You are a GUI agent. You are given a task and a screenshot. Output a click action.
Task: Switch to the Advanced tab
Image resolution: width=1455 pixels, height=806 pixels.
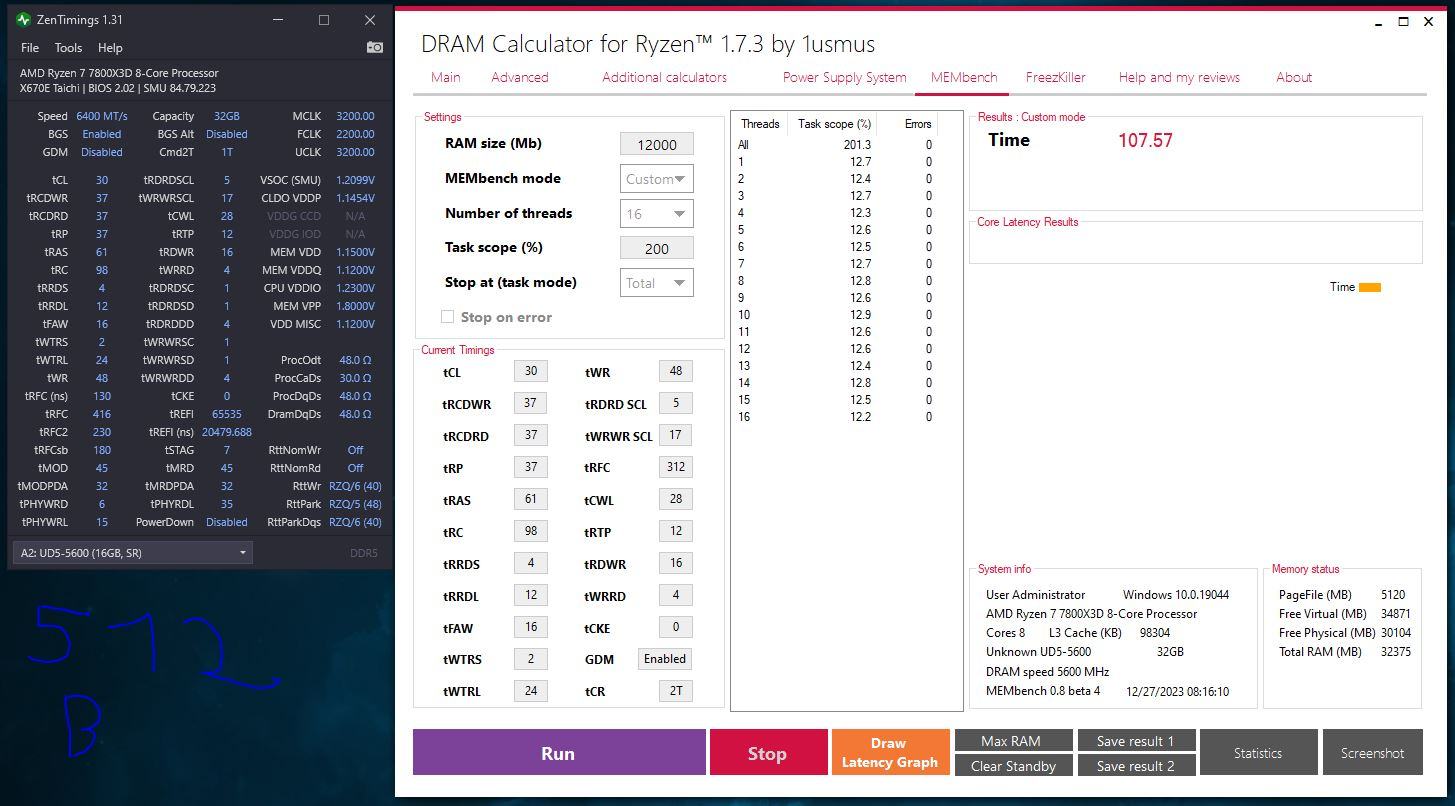[x=520, y=77]
